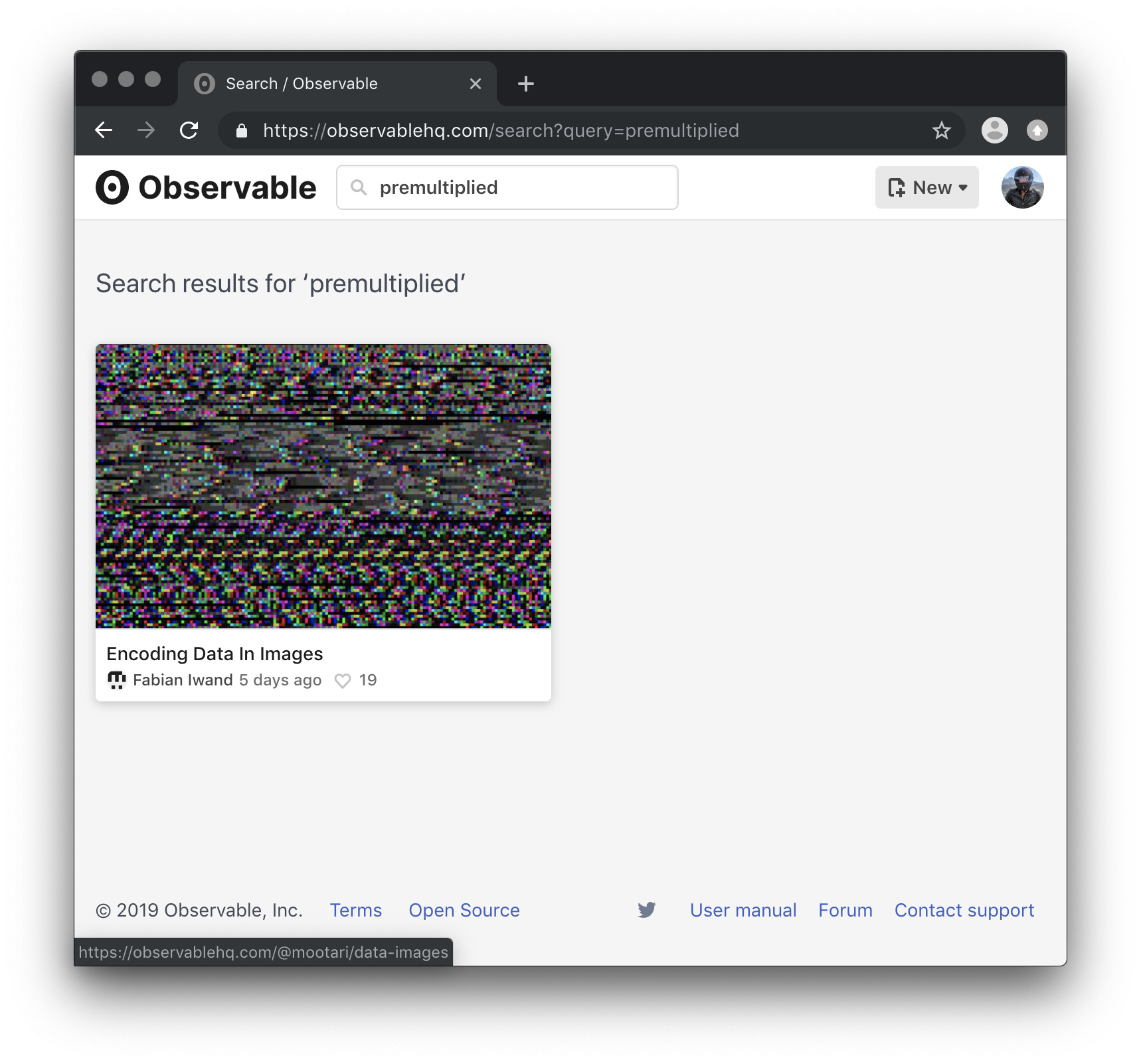Viewport: 1141px width, 1064px height.
Task: Open the Contact support link
Action: [x=964, y=910]
